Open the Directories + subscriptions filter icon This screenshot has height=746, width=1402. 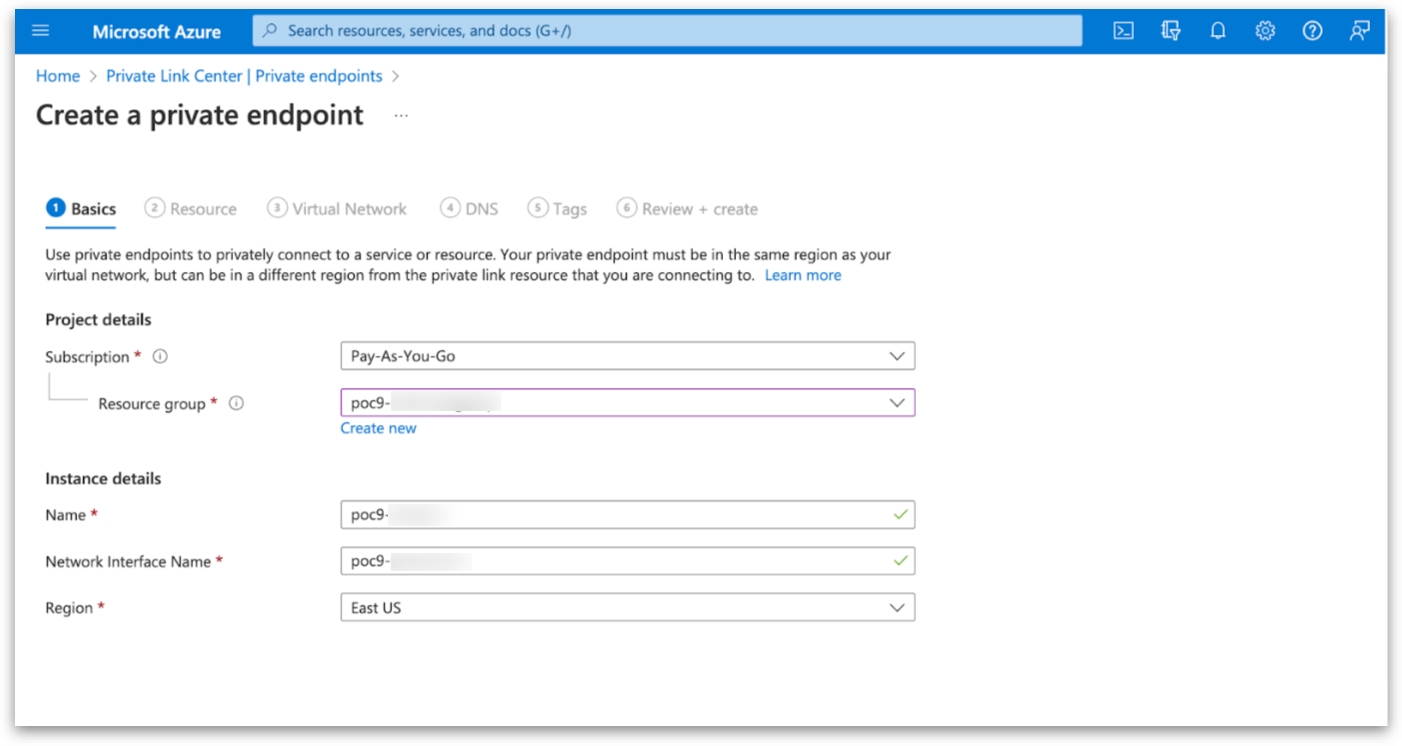click(x=1171, y=31)
